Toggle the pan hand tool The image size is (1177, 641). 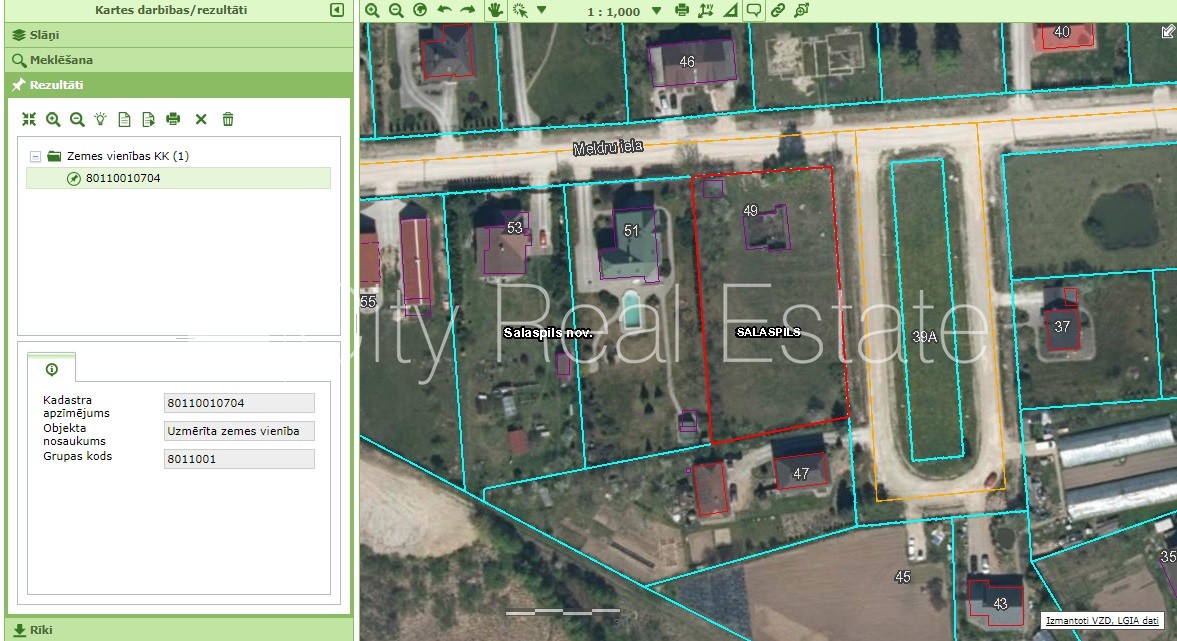coord(495,10)
